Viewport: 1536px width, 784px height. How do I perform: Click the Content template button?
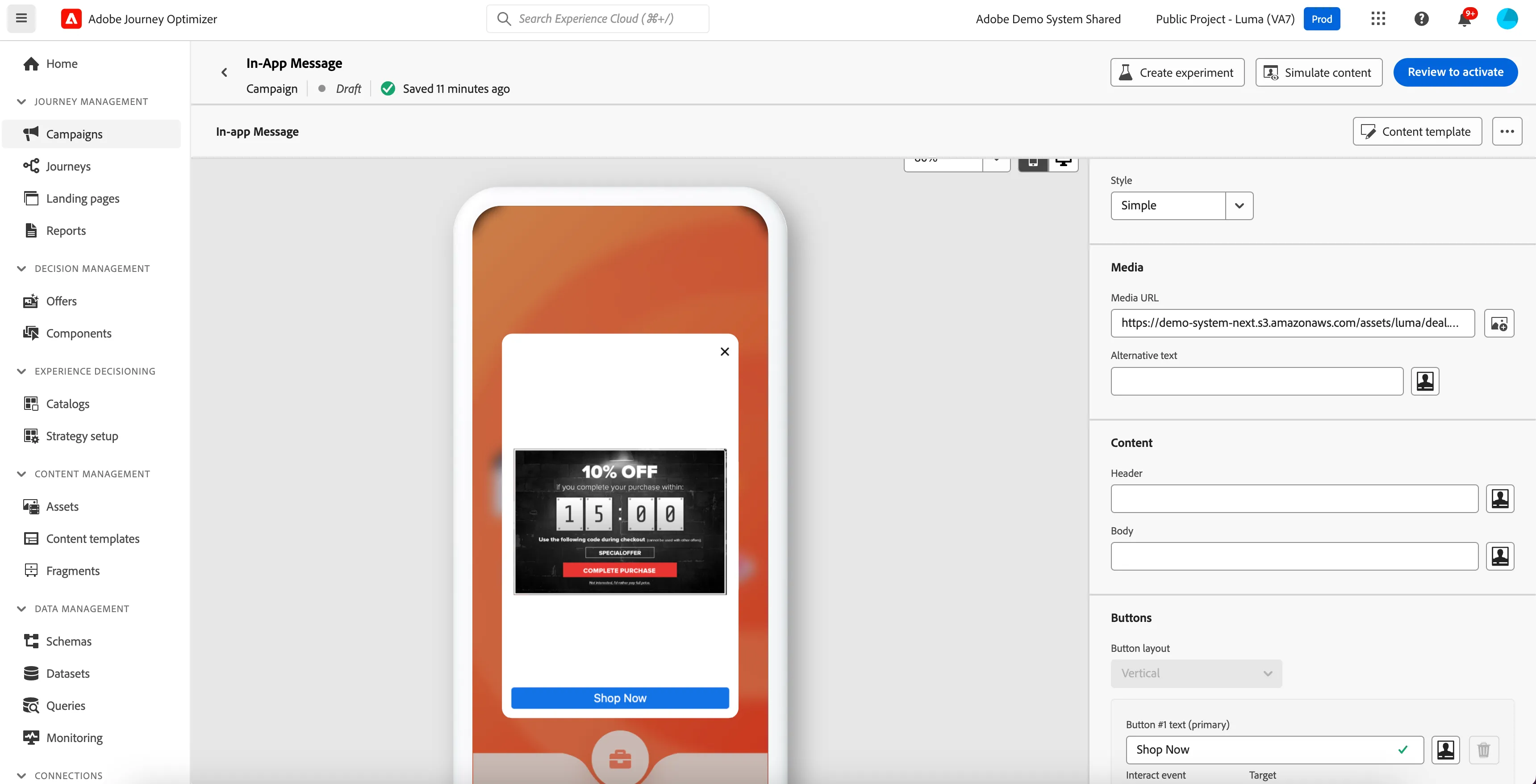click(x=1417, y=131)
